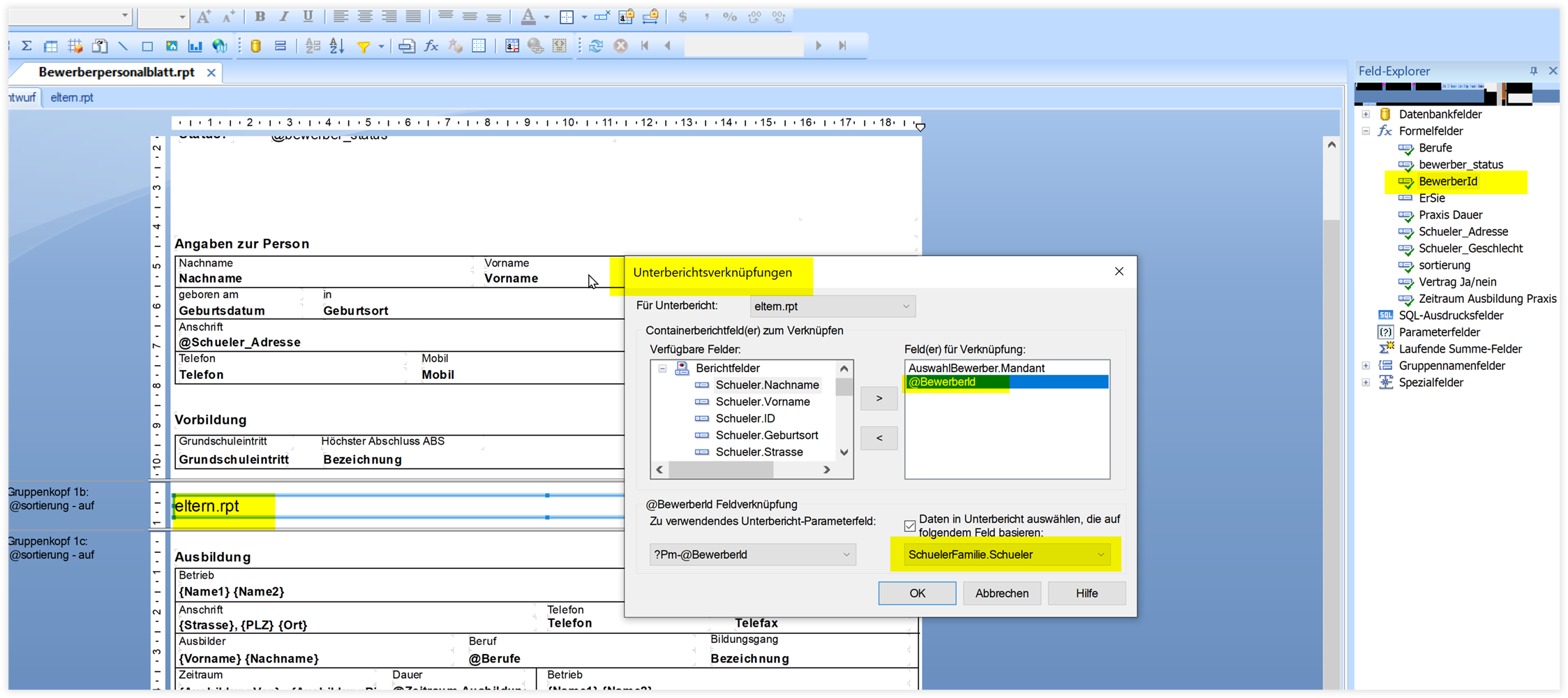
Task: Open the ?Pm-@BewerberId parameter field dropdown
Action: pyautogui.click(x=752, y=554)
